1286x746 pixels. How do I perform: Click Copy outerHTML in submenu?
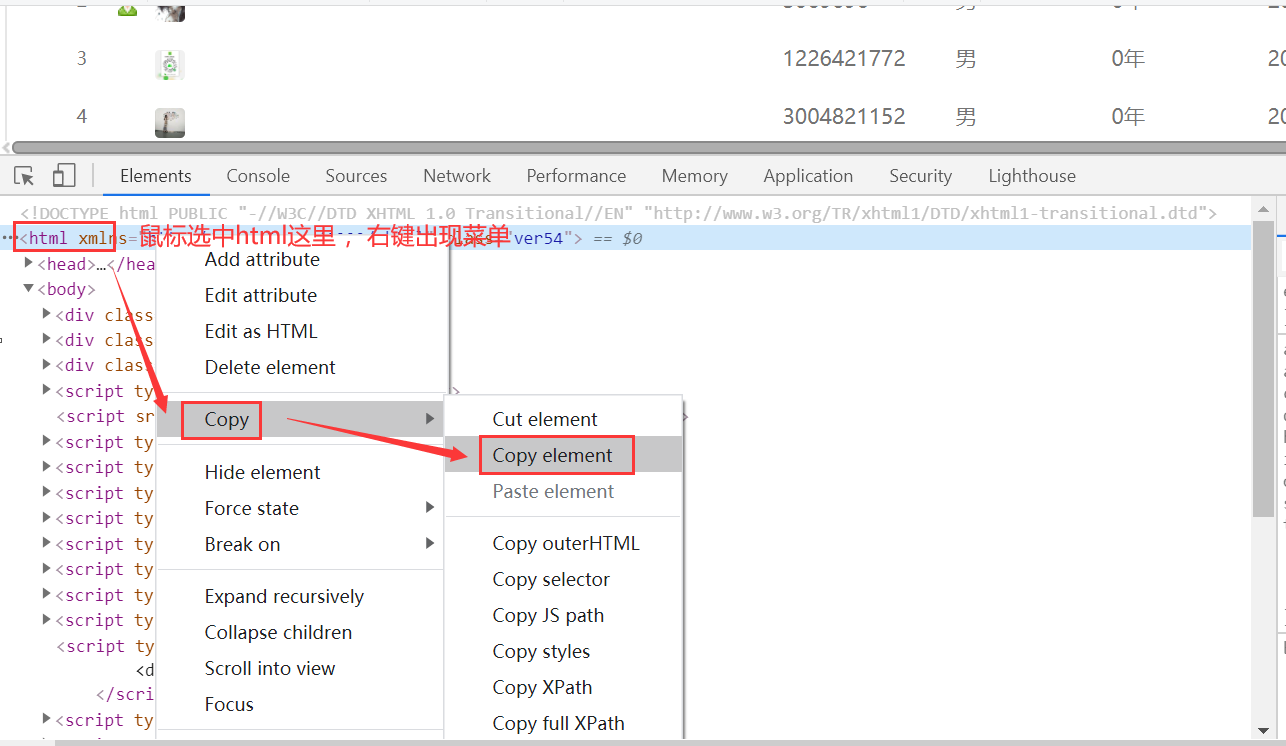point(566,543)
